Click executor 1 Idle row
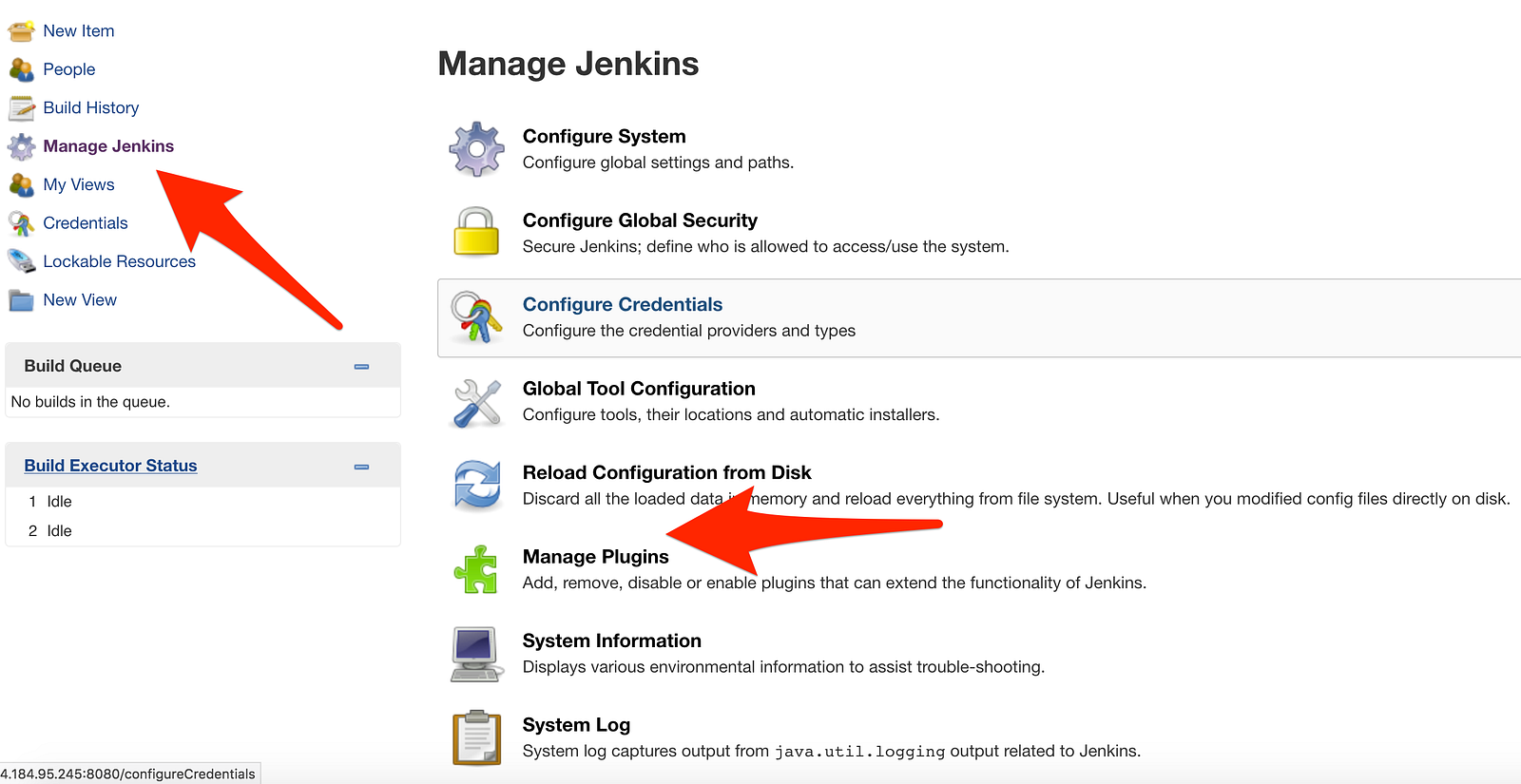 pyautogui.click(x=202, y=502)
